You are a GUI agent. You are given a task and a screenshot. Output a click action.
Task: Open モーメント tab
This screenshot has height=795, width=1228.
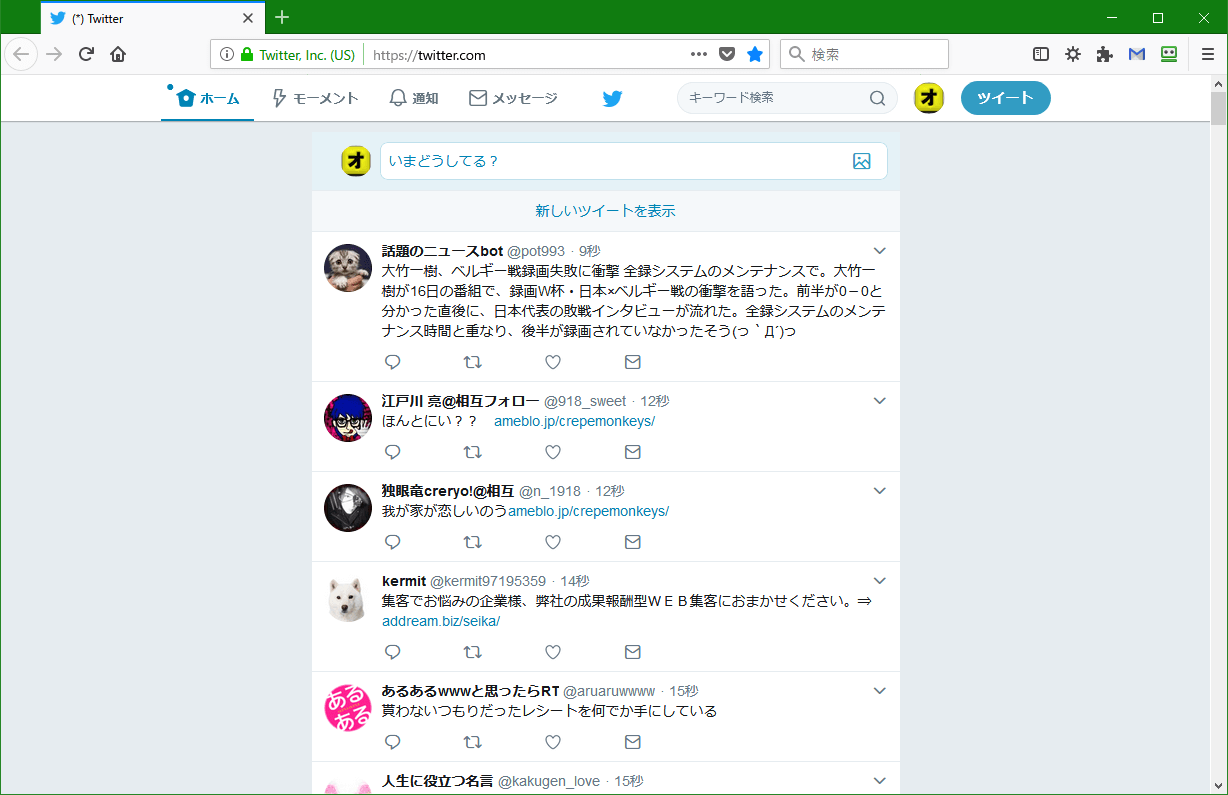tap(315, 98)
